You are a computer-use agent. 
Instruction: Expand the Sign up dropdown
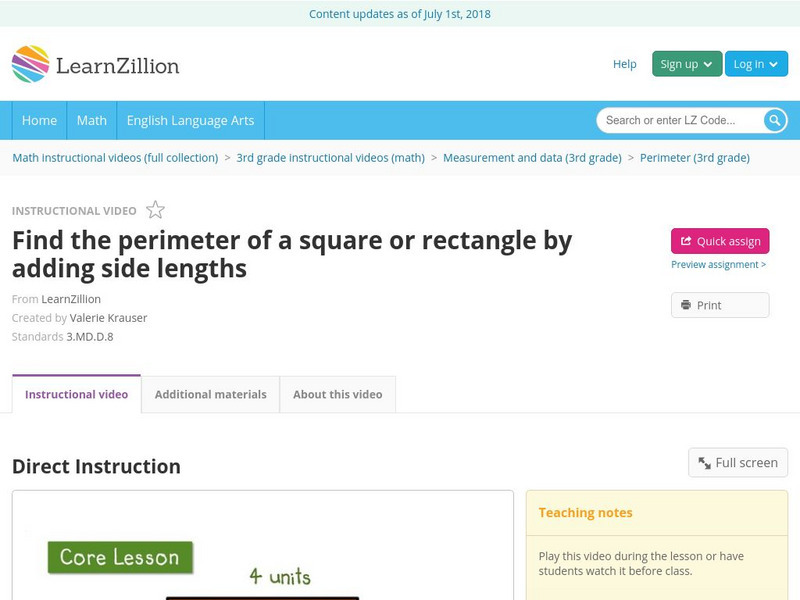[684, 62]
